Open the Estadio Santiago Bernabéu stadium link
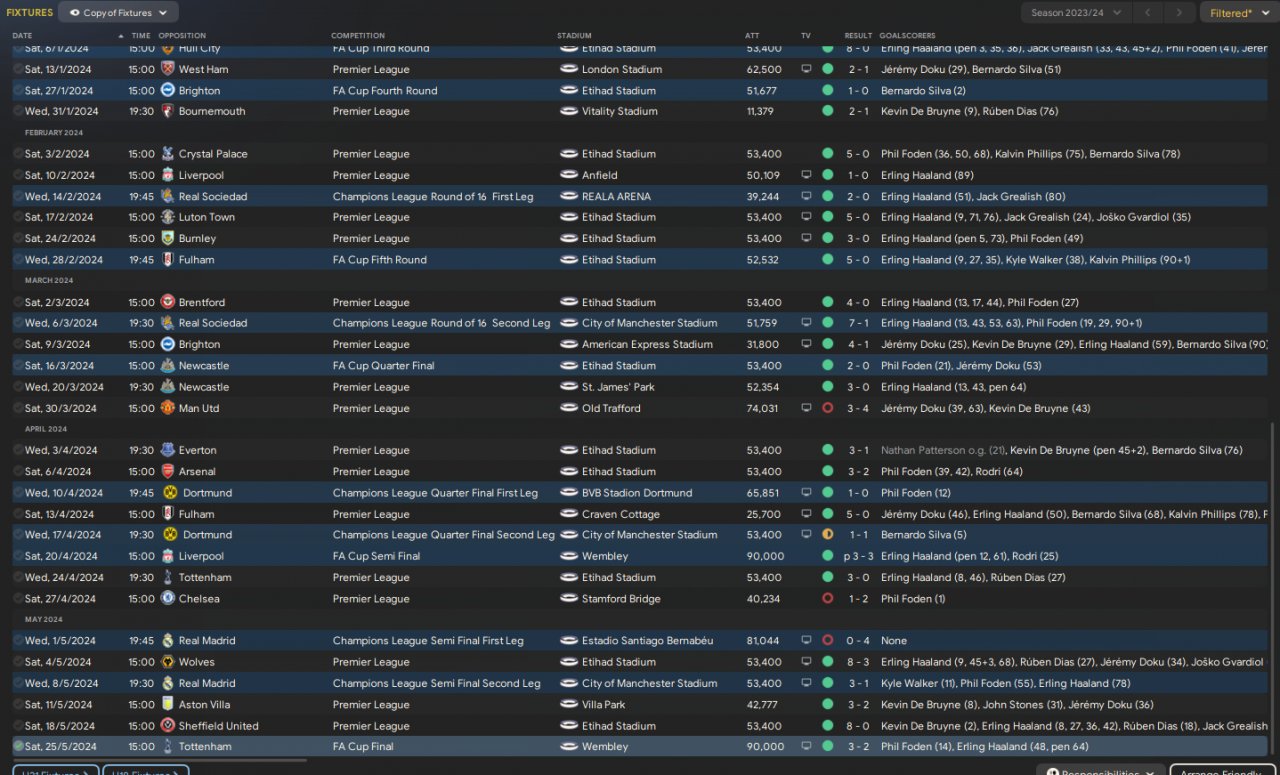 [x=647, y=641]
